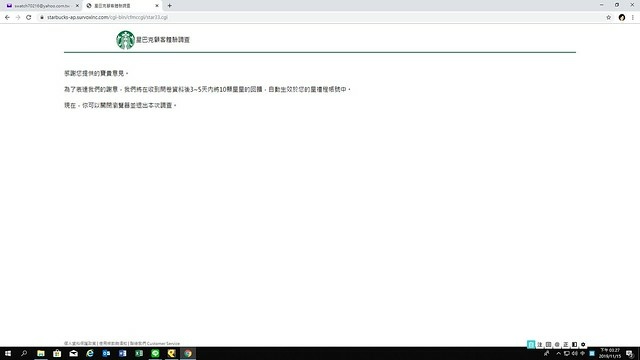Open the Windows Start menu
640x360 pixels.
(8, 353)
